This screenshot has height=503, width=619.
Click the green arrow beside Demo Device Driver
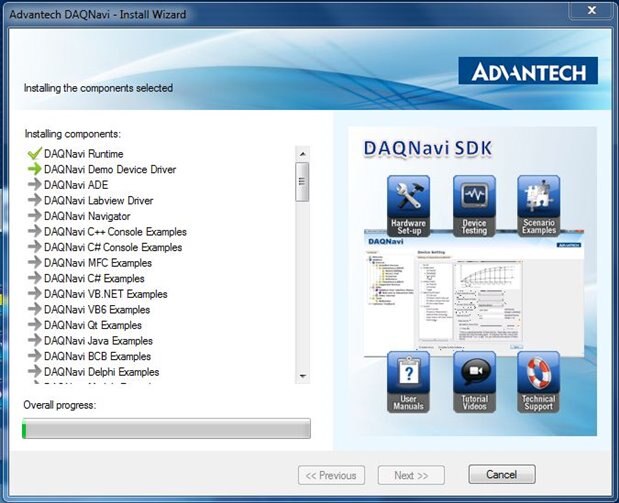pos(34,170)
